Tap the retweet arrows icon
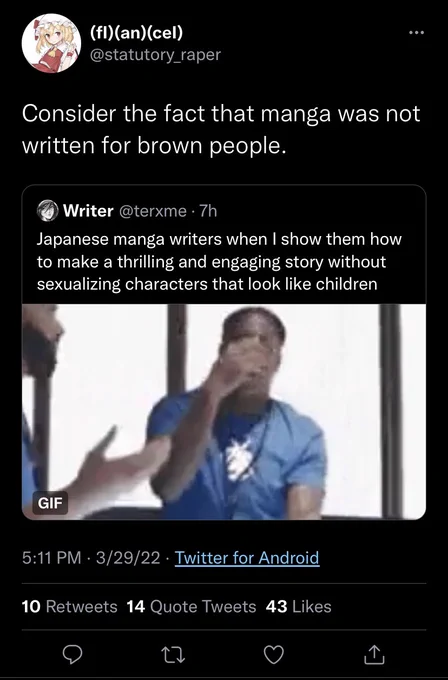This screenshot has width=448, height=680. [173, 655]
